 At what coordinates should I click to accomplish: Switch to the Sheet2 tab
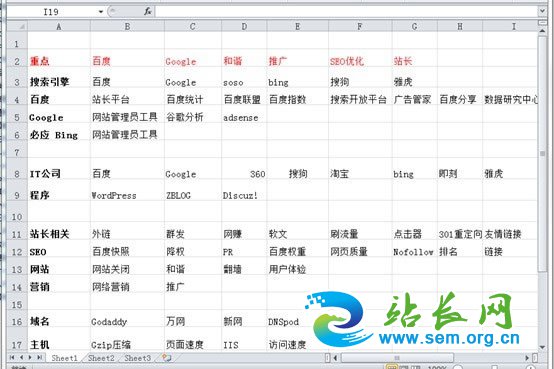pyautogui.click(x=101, y=358)
